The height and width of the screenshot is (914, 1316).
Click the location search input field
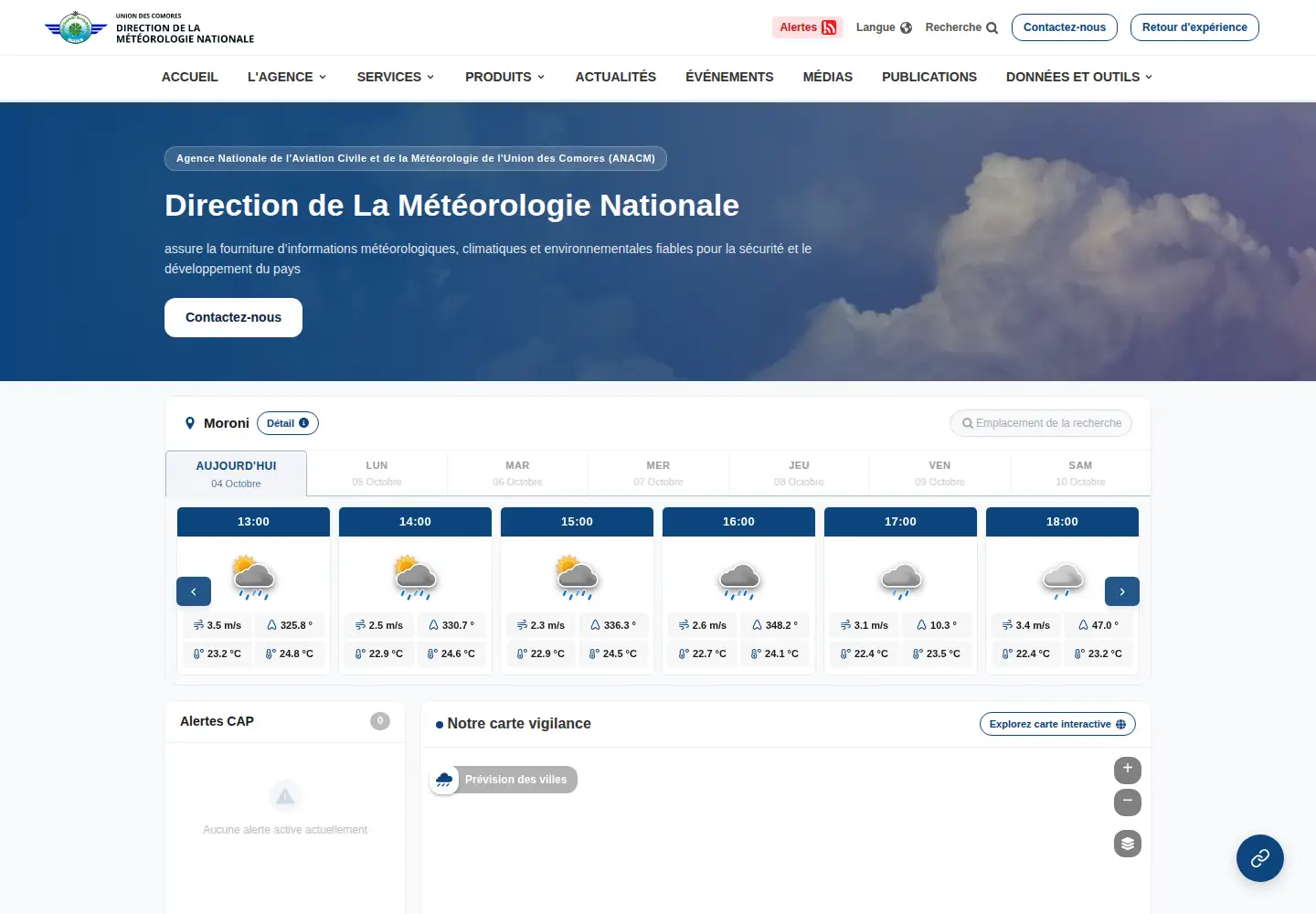[1041, 423]
